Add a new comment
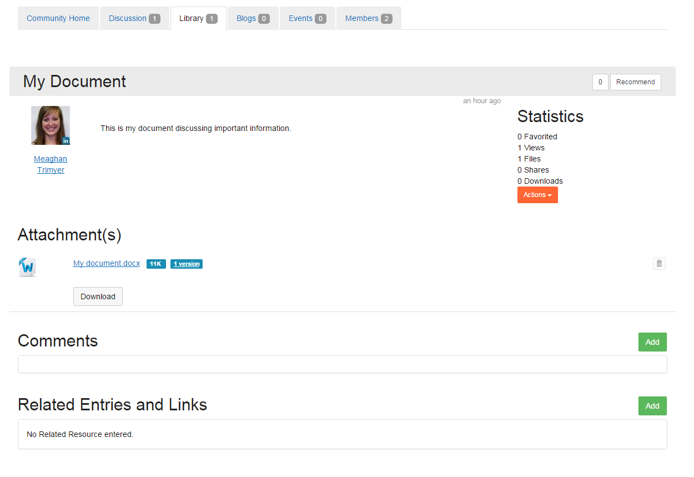694x477 pixels. (x=652, y=342)
